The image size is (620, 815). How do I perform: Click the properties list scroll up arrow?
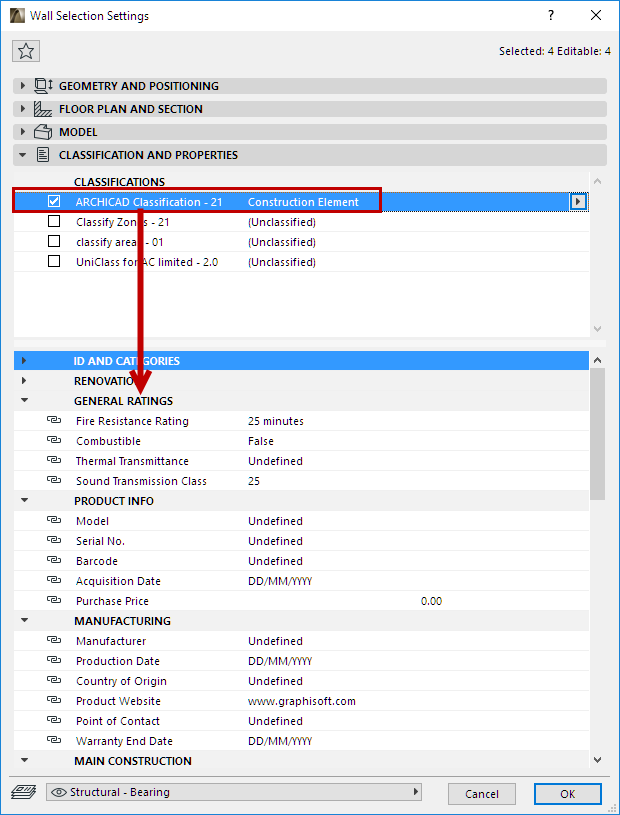(x=598, y=360)
